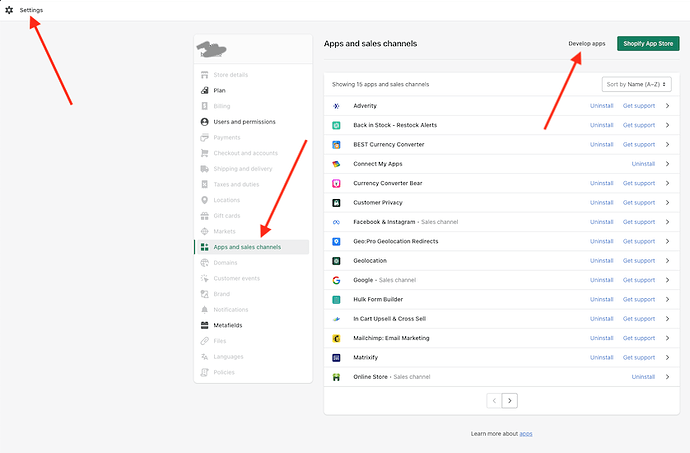Click the Metafields sidebar icon
The height and width of the screenshot is (453, 690).
(205, 325)
